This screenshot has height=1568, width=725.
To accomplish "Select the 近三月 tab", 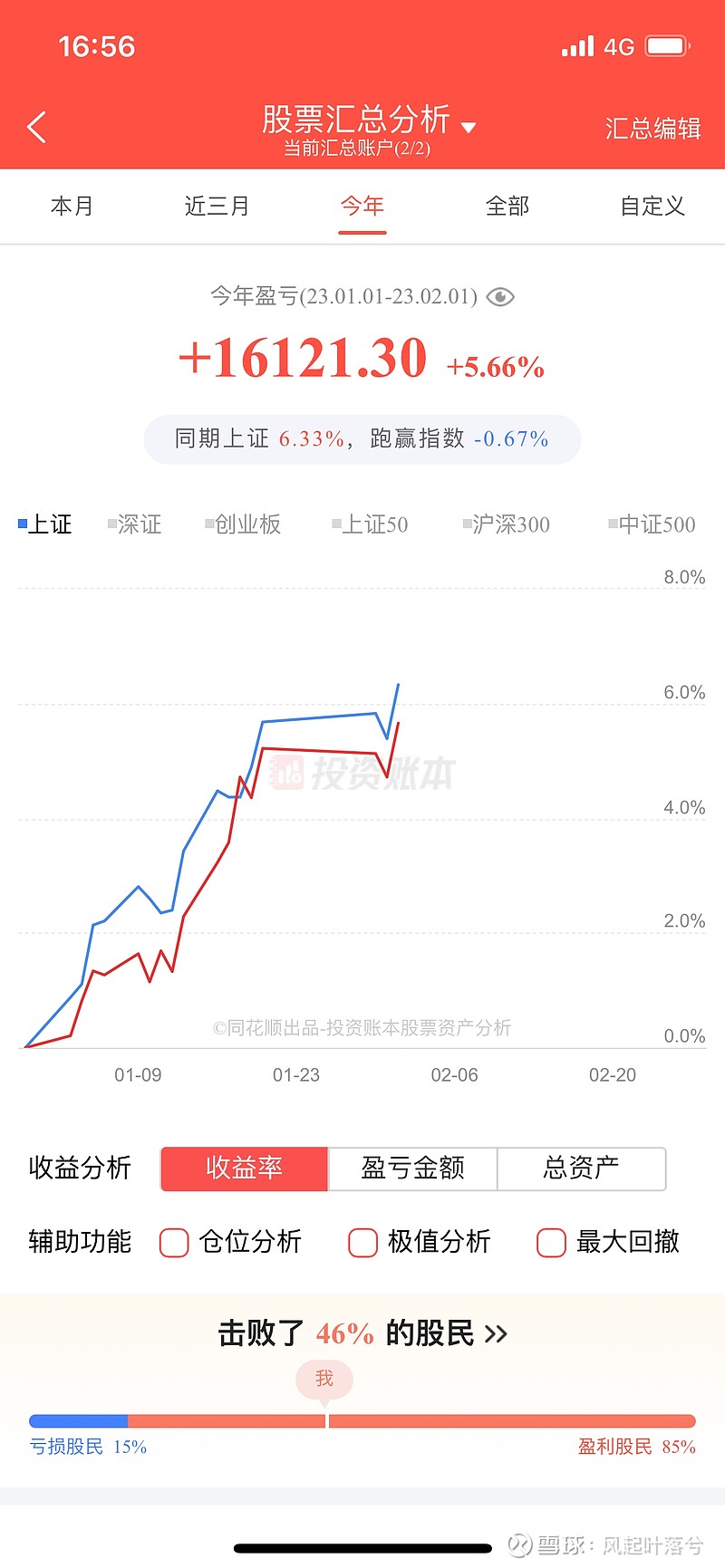I will coord(217,207).
